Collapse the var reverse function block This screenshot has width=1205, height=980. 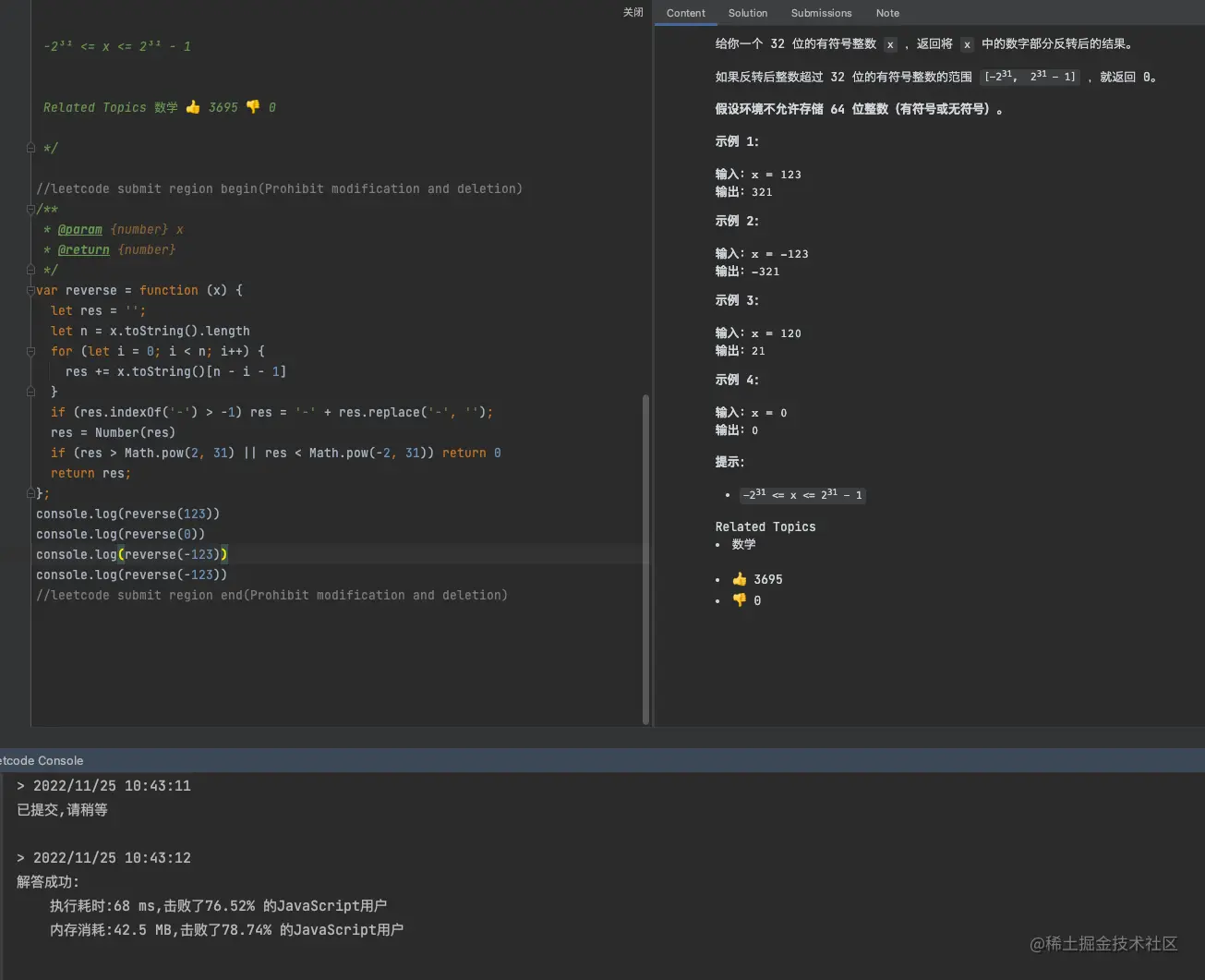pyautogui.click(x=30, y=290)
